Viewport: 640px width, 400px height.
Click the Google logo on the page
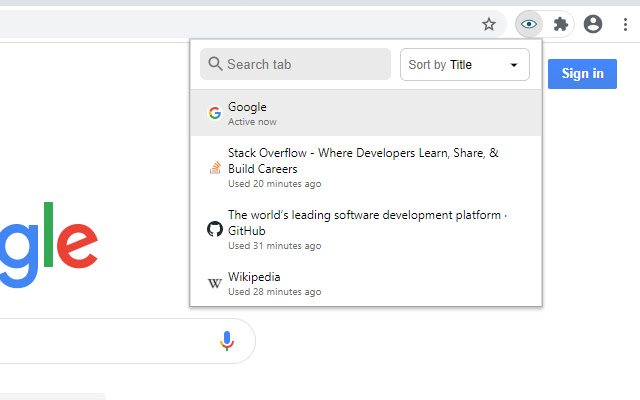[x=49, y=245]
